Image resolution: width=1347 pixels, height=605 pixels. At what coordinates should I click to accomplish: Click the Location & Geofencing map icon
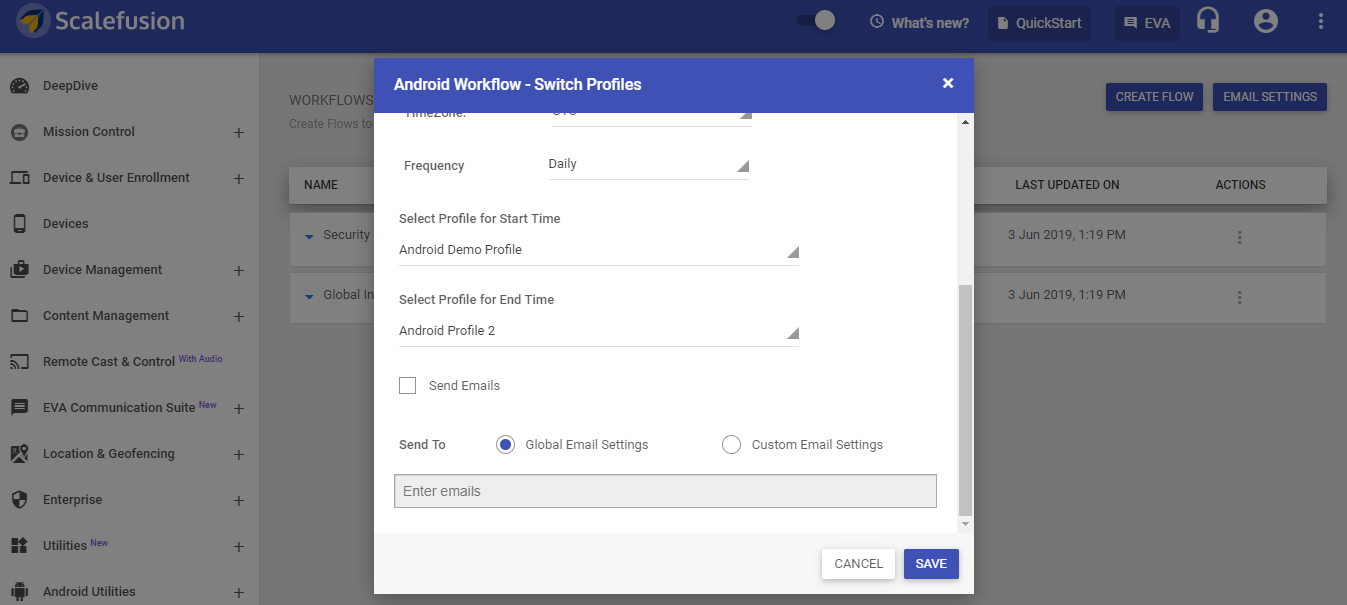pos(20,454)
